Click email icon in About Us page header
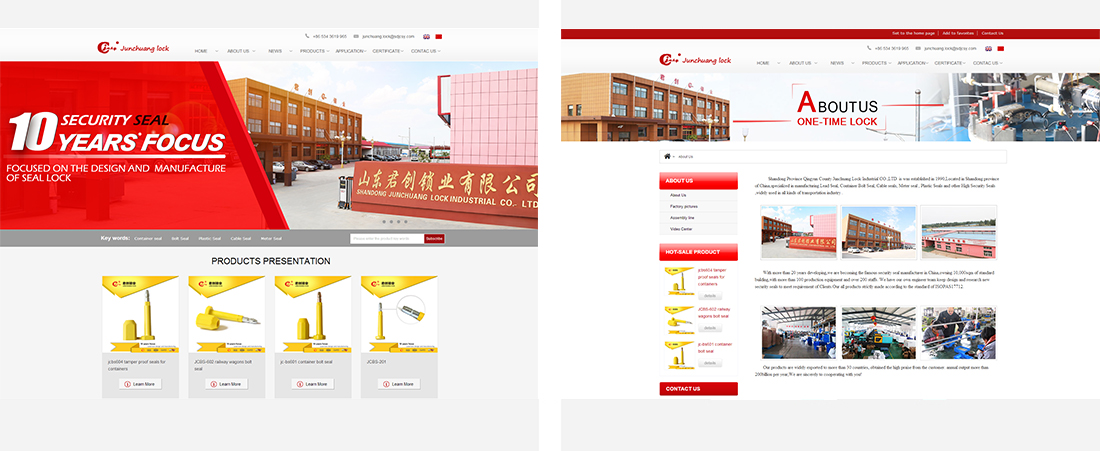The width and height of the screenshot is (1100, 451). point(918,48)
